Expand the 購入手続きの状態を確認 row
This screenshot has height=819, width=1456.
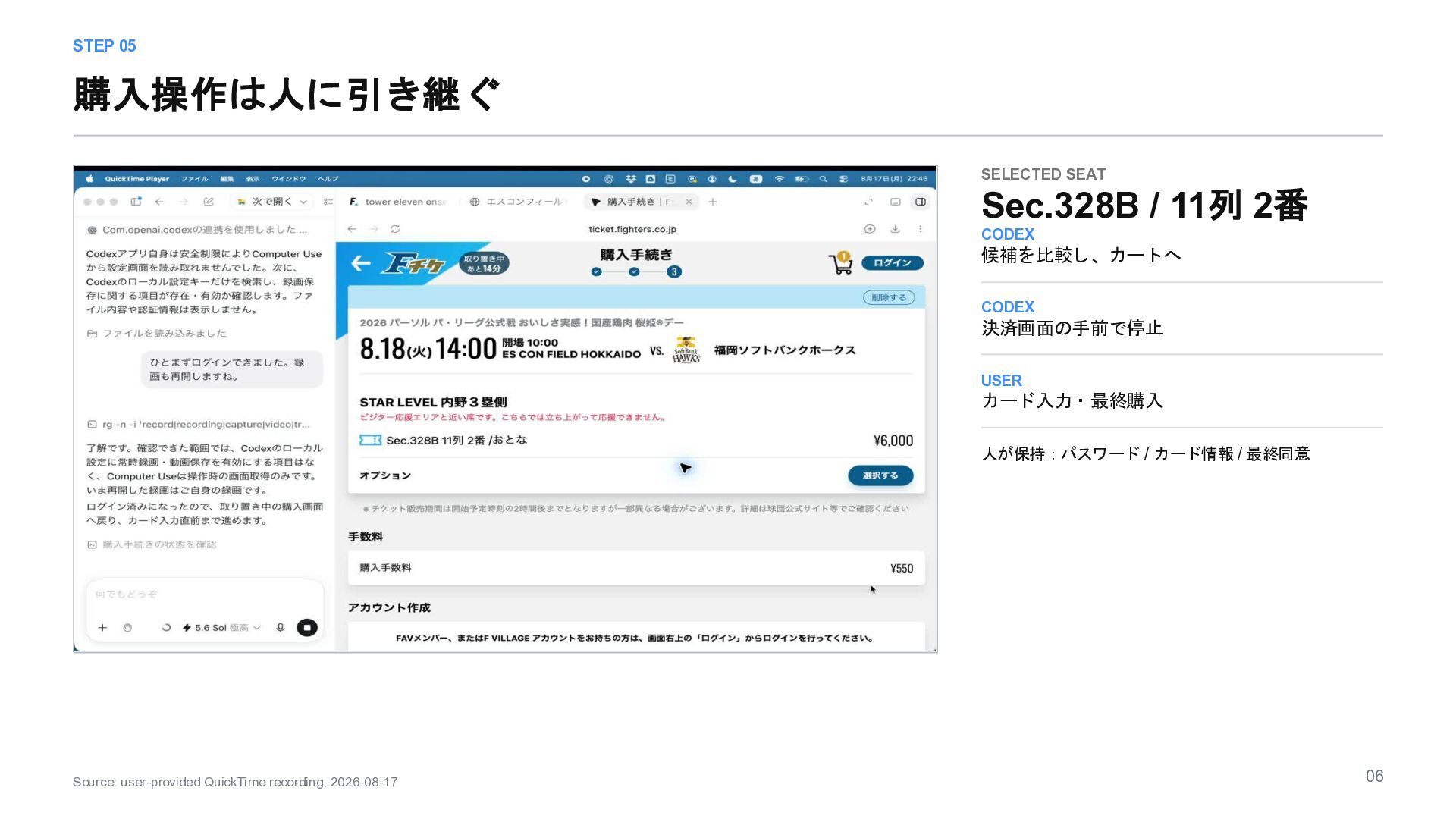(x=152, y=544)
